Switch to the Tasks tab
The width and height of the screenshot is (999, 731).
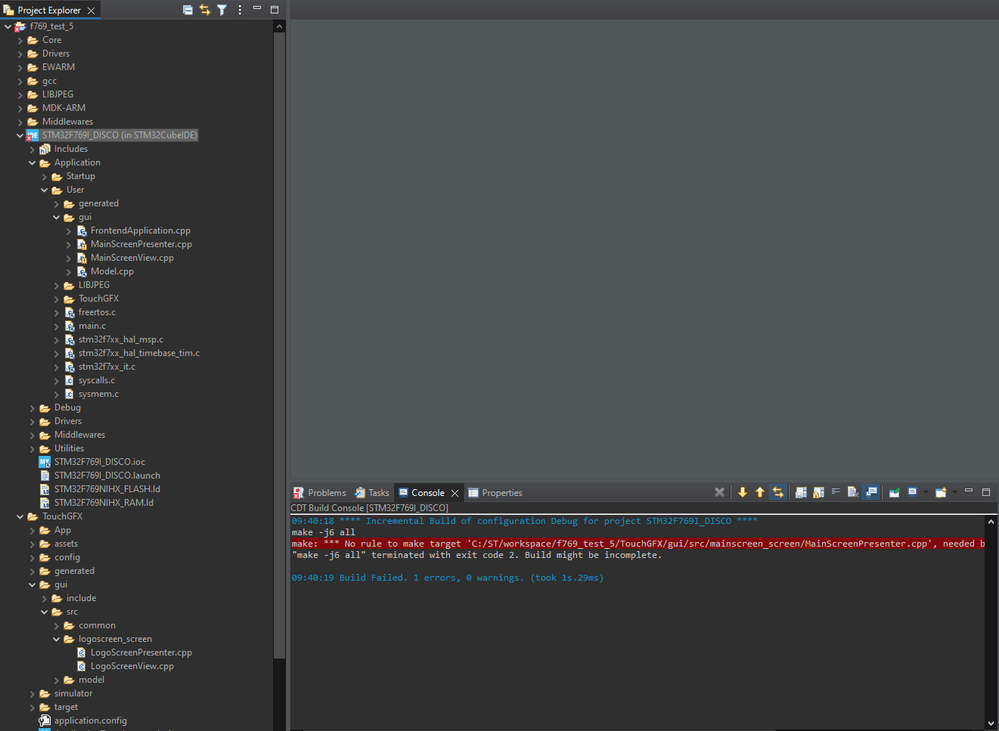(x=372, y=493)
